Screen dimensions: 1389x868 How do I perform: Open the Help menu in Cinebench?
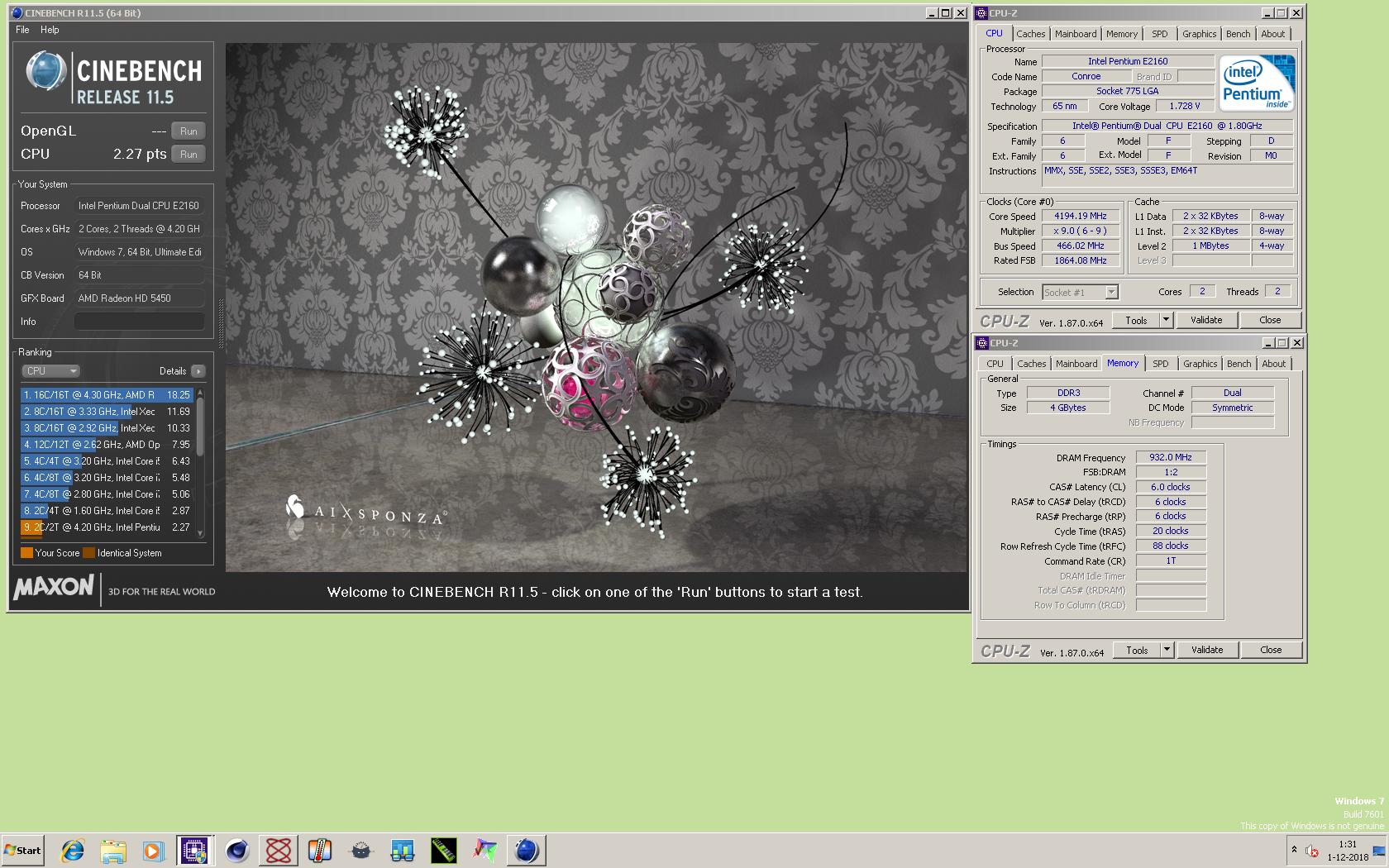[x=50, y=30]
